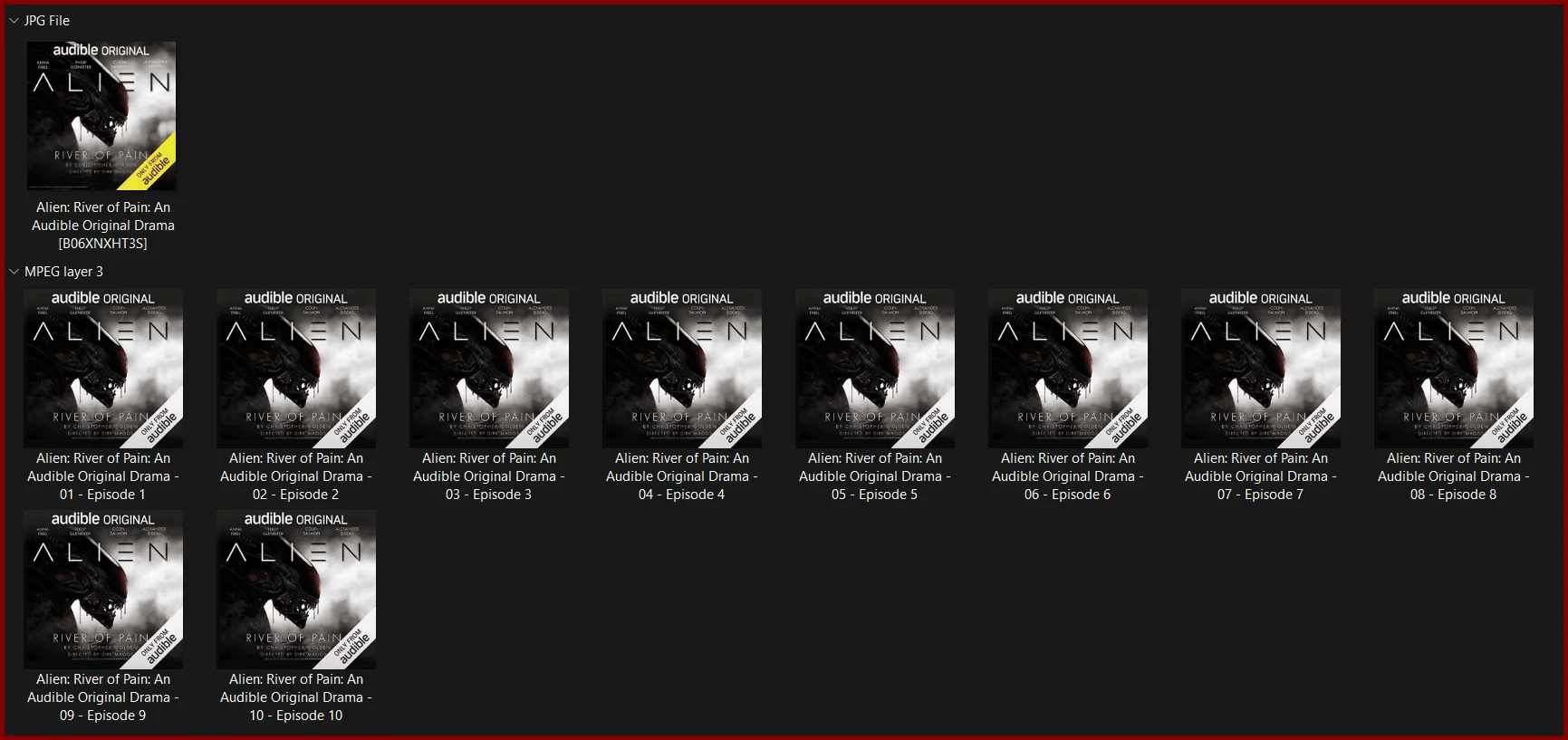Image resolution: width=1568 pixels, height=740 pixels.
Task: Select the Episode 3 album art thumbnail
Action: (489, 369)
